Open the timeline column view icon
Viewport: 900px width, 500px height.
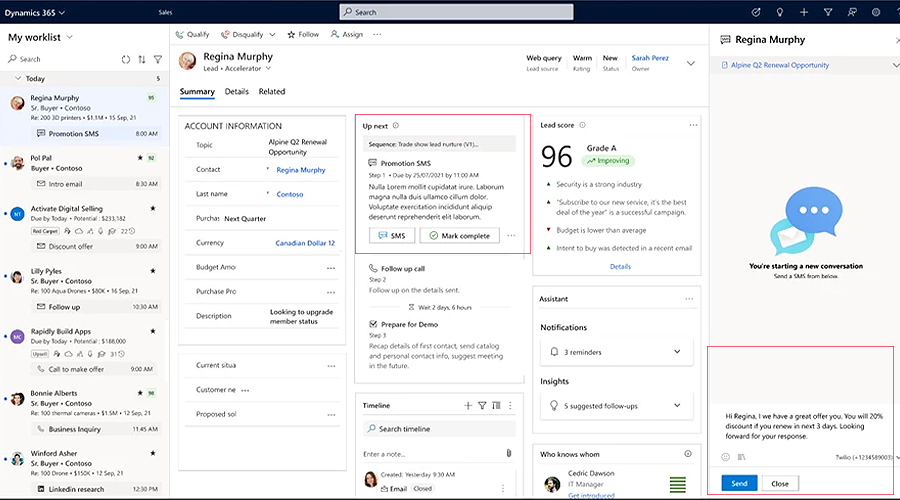496,405
